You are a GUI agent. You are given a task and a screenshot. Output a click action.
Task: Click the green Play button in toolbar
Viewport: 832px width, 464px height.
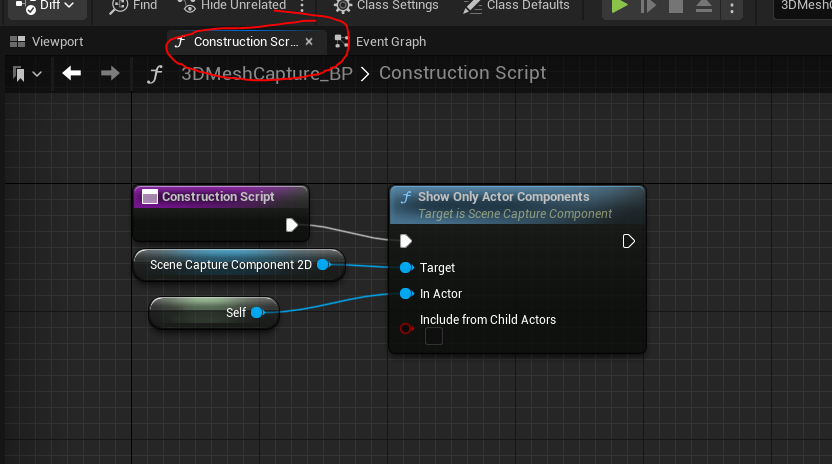[619, 6]
